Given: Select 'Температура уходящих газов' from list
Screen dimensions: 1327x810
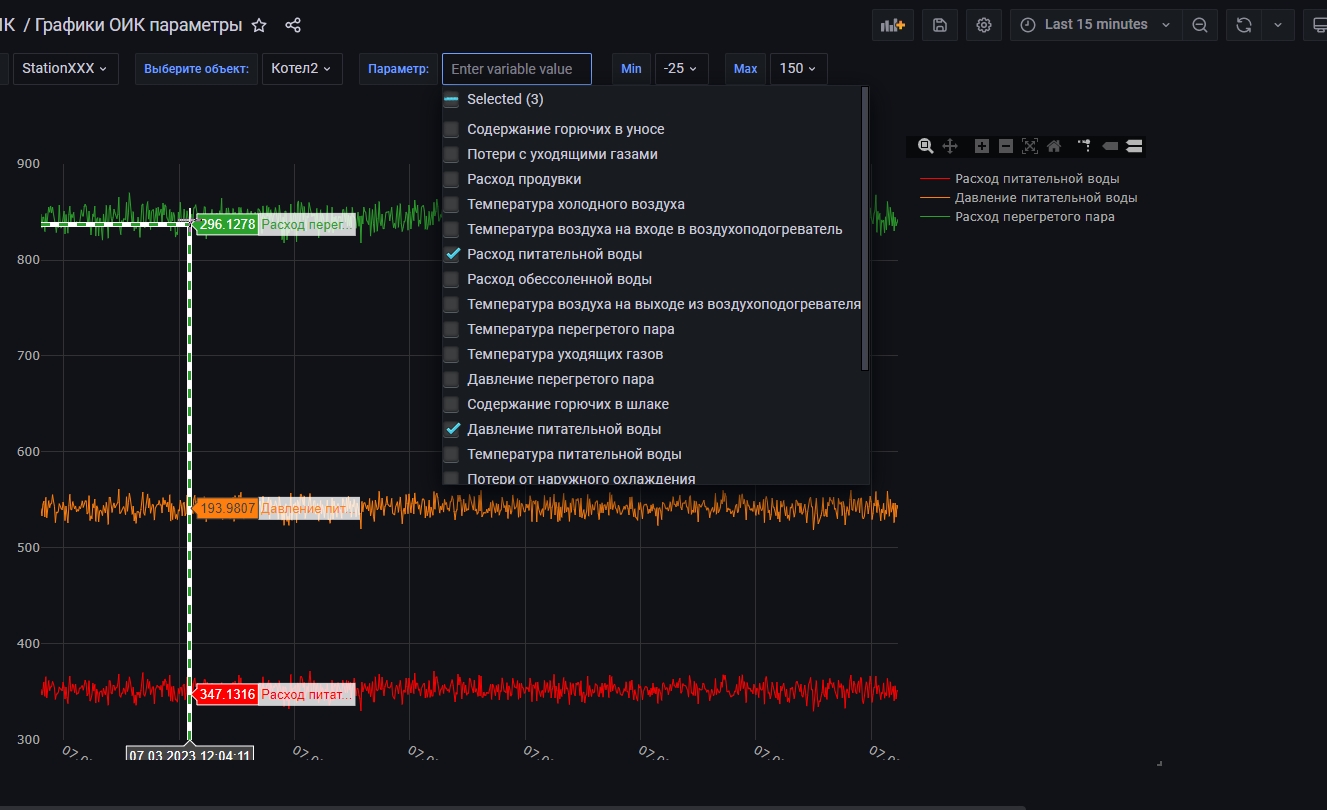Looking at the screenshot, I should tap(565, 354).
